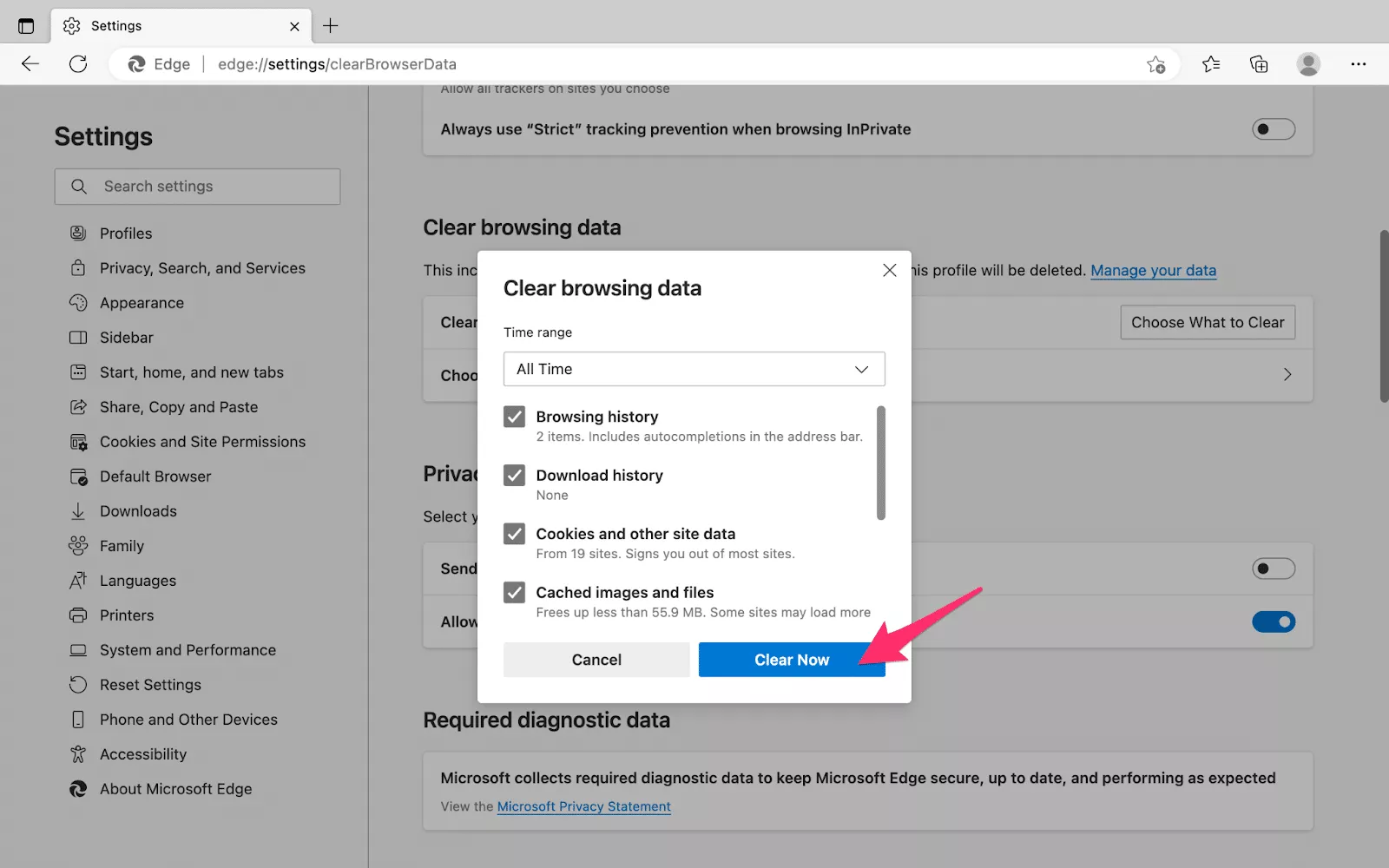Open Microsoft Privacy Statement link
This screenshot has width=1389, height=868.
click(x=583, y=806)
